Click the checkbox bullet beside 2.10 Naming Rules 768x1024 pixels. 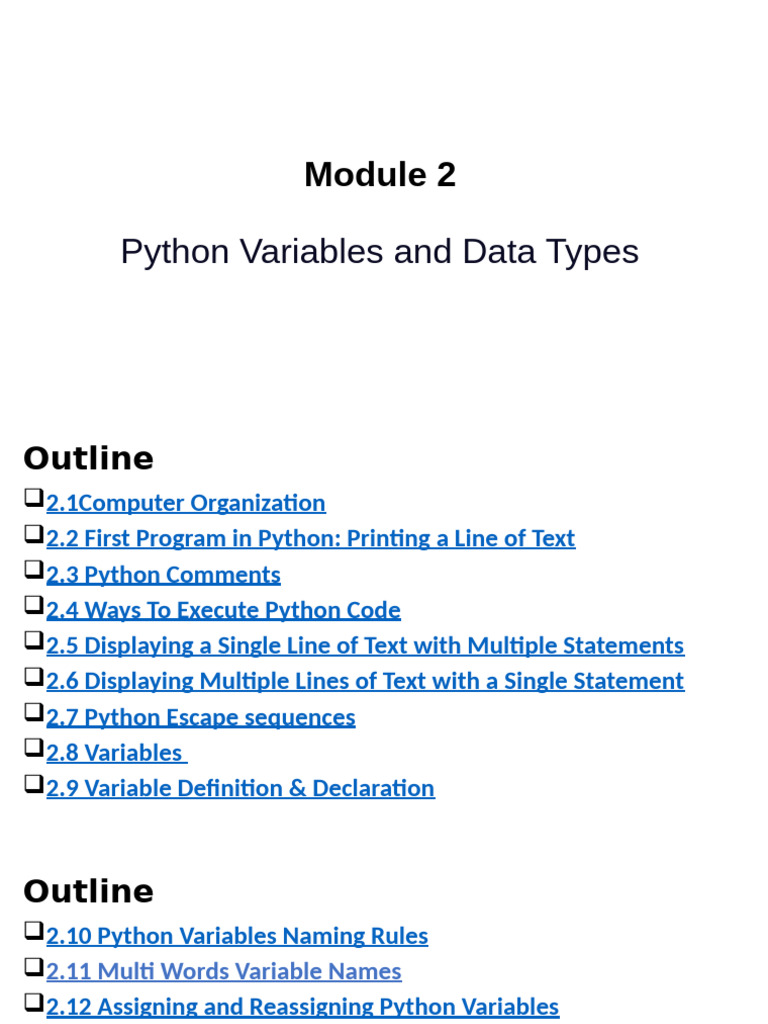tap(34, 931)
